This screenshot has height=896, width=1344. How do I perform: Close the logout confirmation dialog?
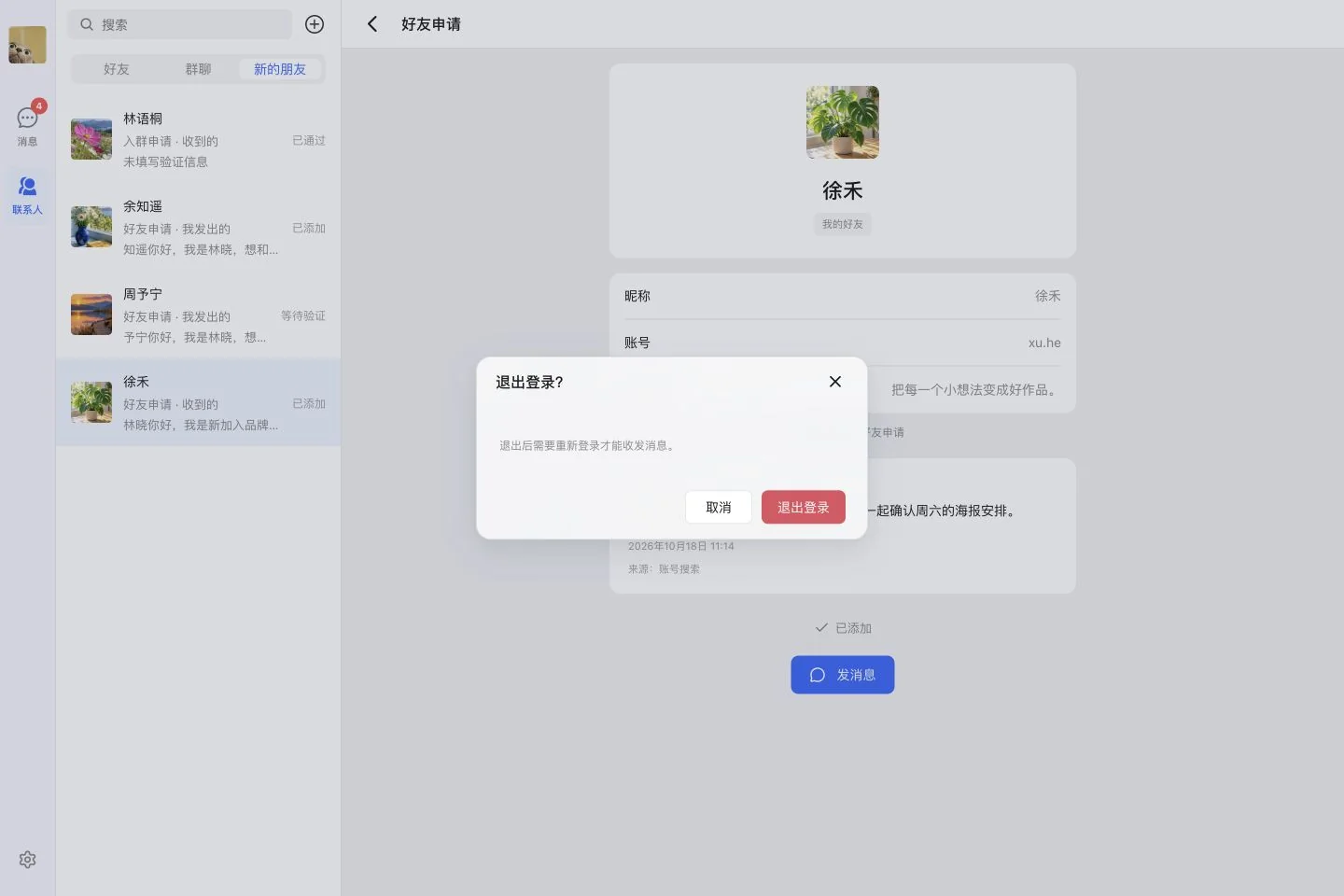coord(835,382)
